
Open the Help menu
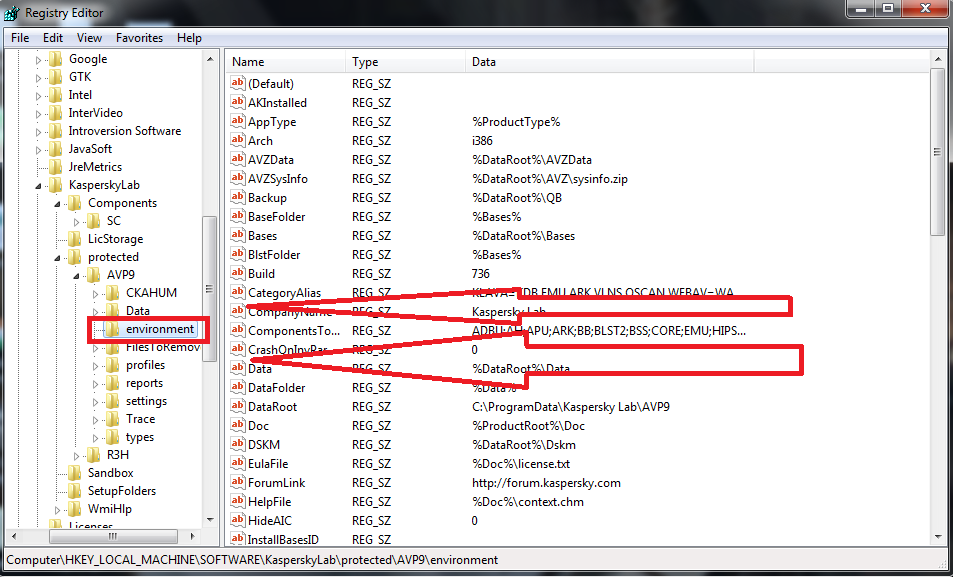189,38
